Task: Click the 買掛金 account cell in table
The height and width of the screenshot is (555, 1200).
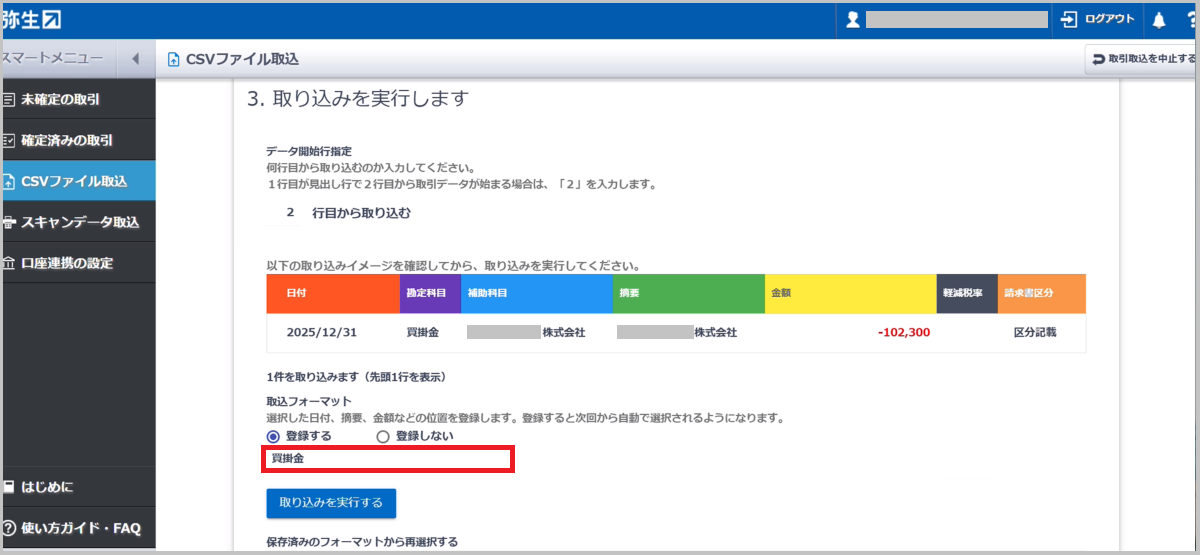Action: click(424, 332)
